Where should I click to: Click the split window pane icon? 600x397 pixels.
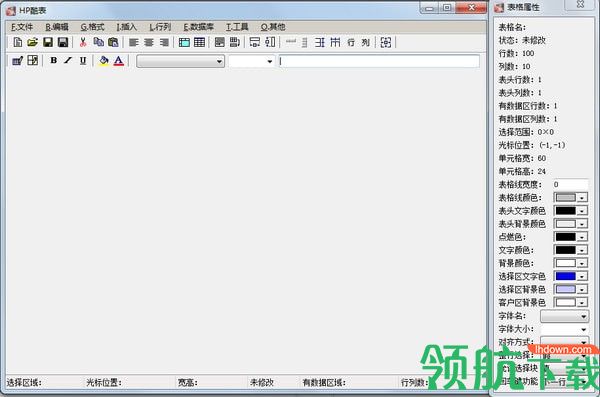[x=33, y=60]
